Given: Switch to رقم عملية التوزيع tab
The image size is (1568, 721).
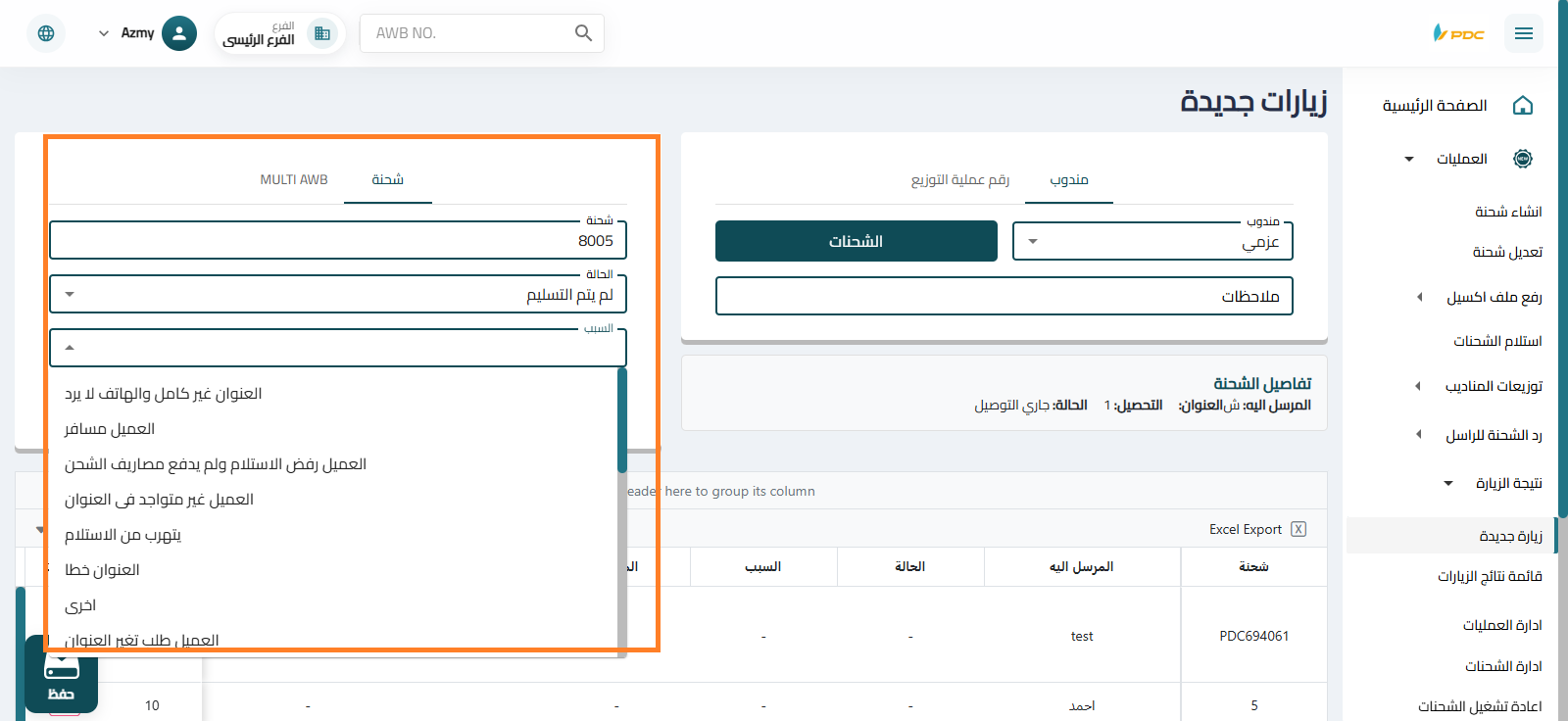Looking at the screenshot, I should tap(959, 180).
